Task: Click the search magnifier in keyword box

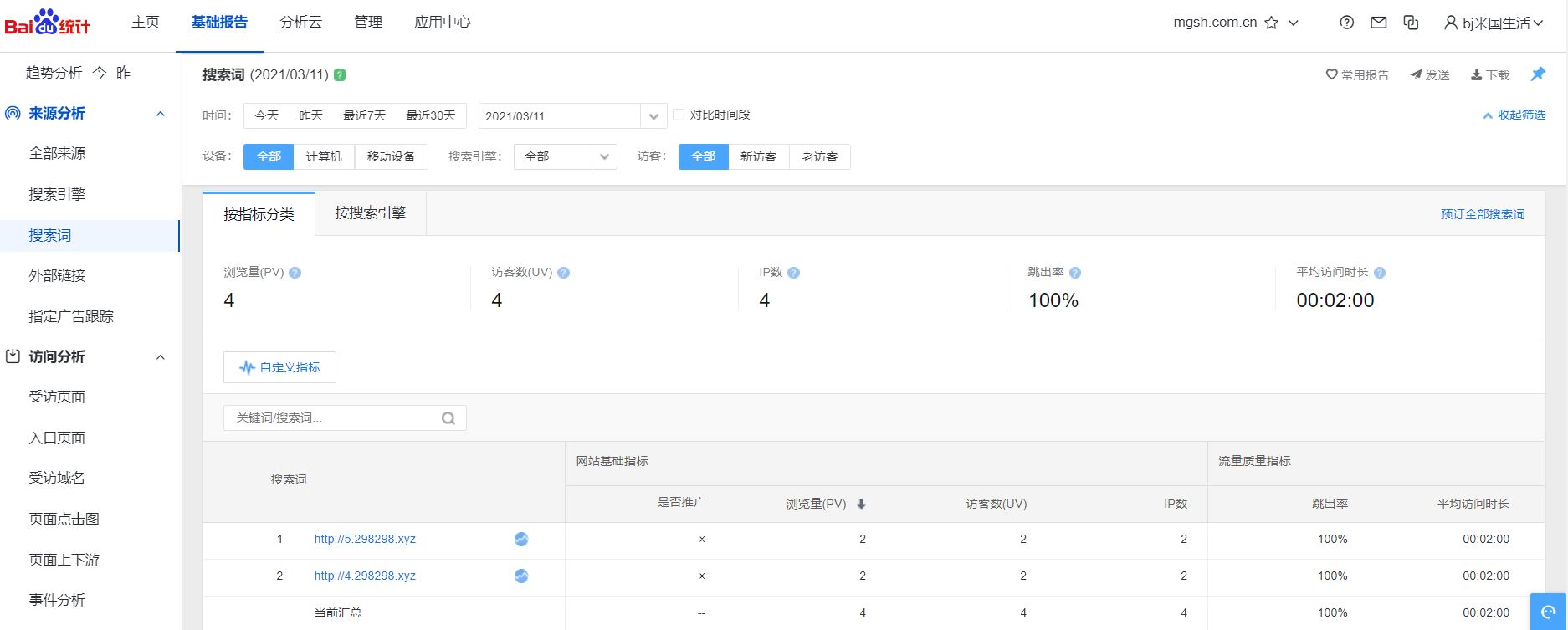Action: [x=448, y=418]
